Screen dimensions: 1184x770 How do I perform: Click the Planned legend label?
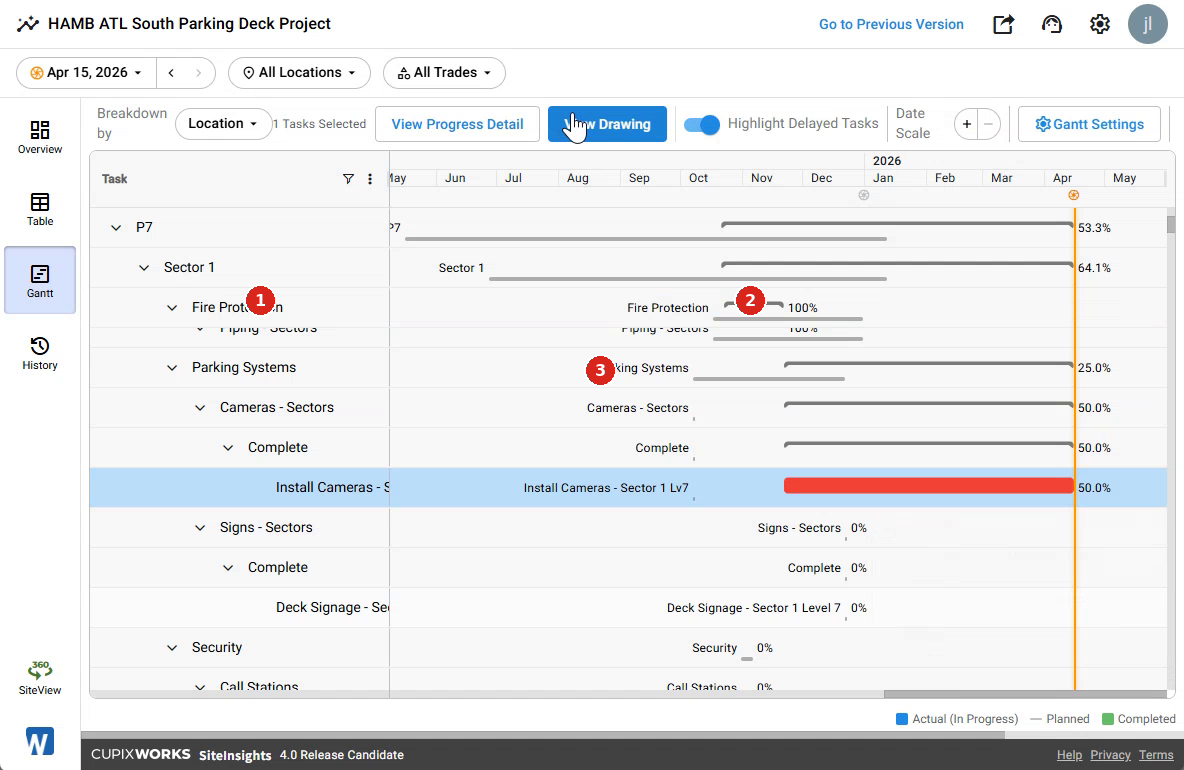(x=1068, y=719)
